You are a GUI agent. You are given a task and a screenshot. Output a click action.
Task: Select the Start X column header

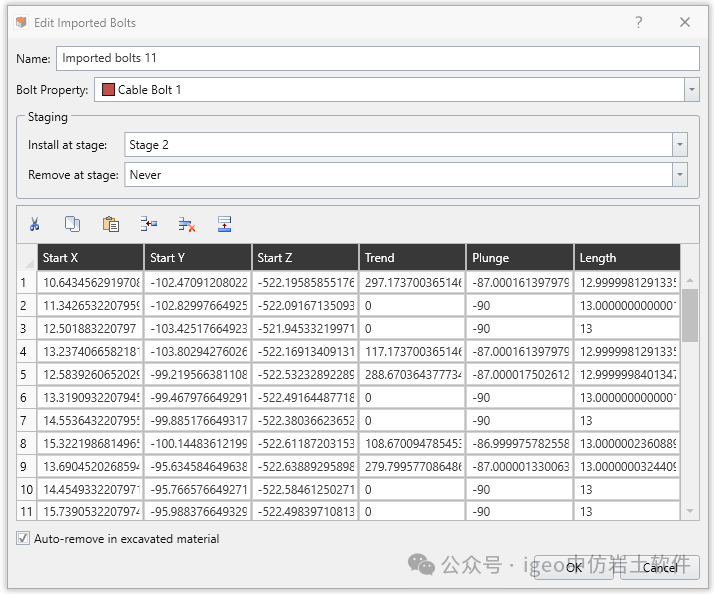click(x=90, y=258)
